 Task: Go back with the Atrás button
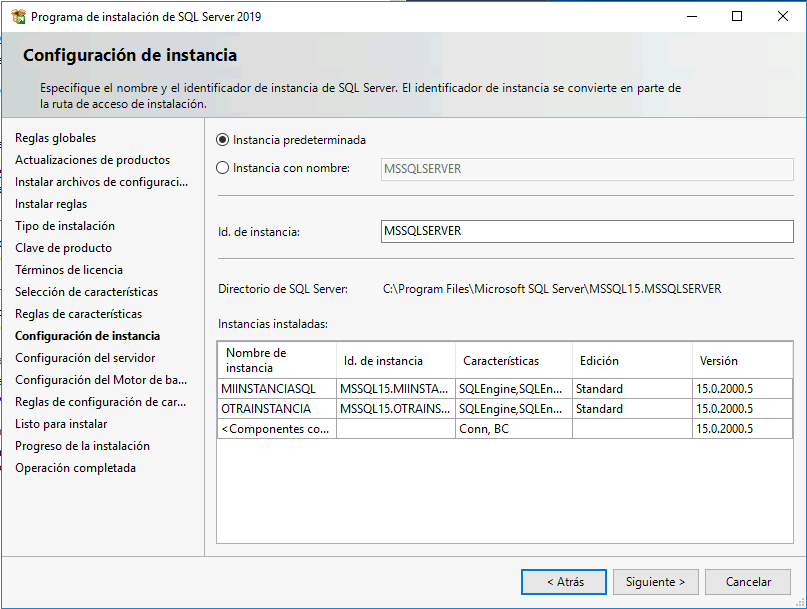(x=564, y=582)
